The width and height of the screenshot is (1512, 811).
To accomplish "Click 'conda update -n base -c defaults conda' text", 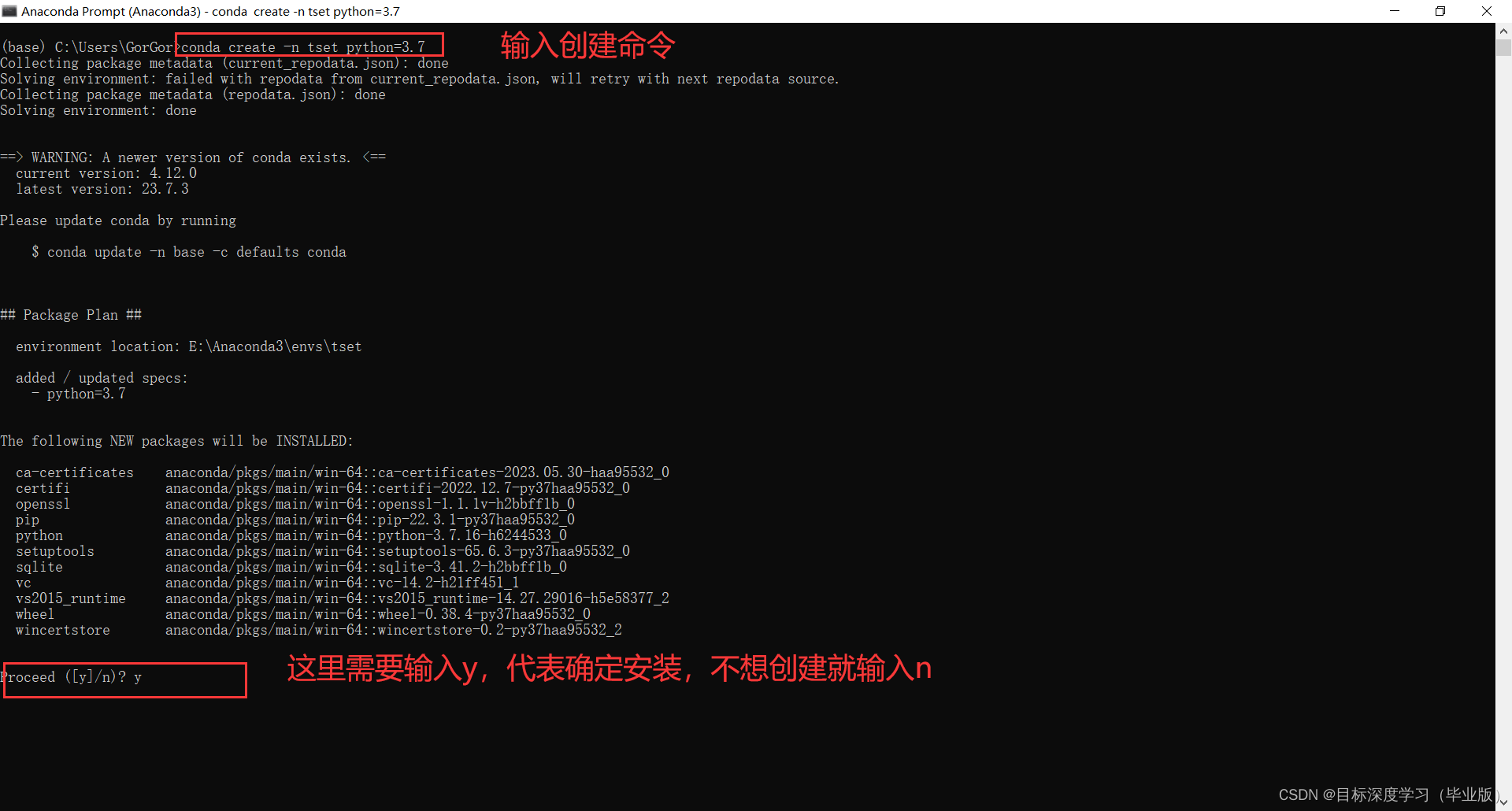I will [197, 252].
